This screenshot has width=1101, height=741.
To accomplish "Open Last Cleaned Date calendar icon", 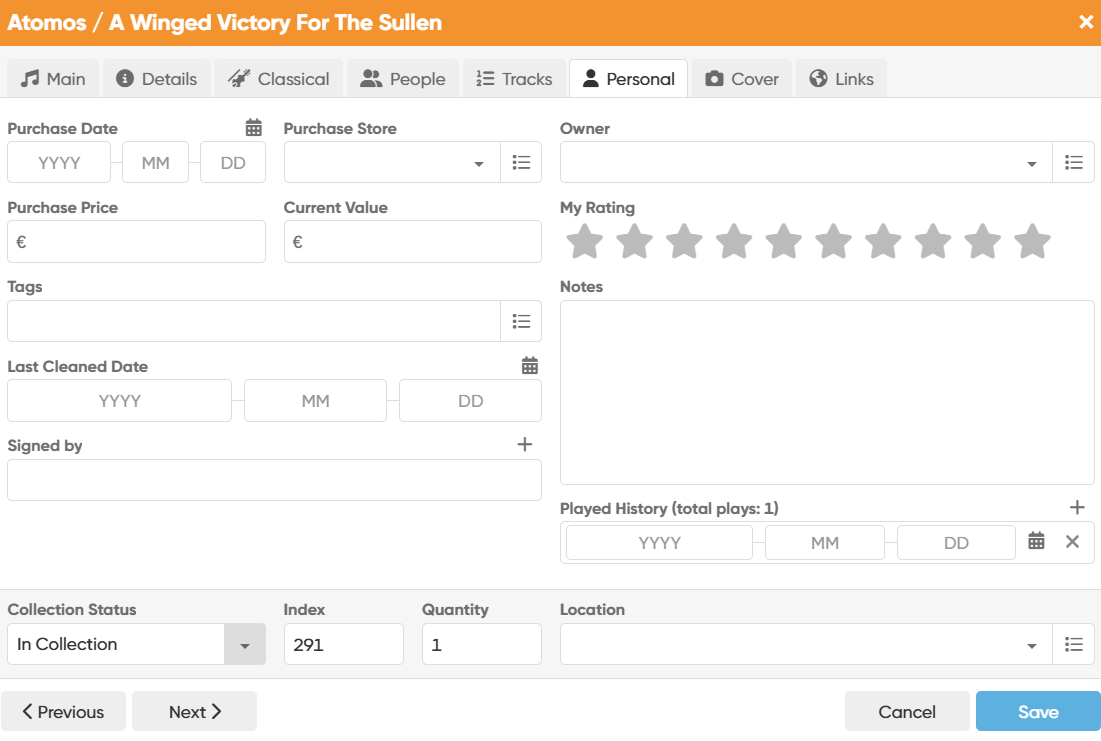I will coord(530,366).
